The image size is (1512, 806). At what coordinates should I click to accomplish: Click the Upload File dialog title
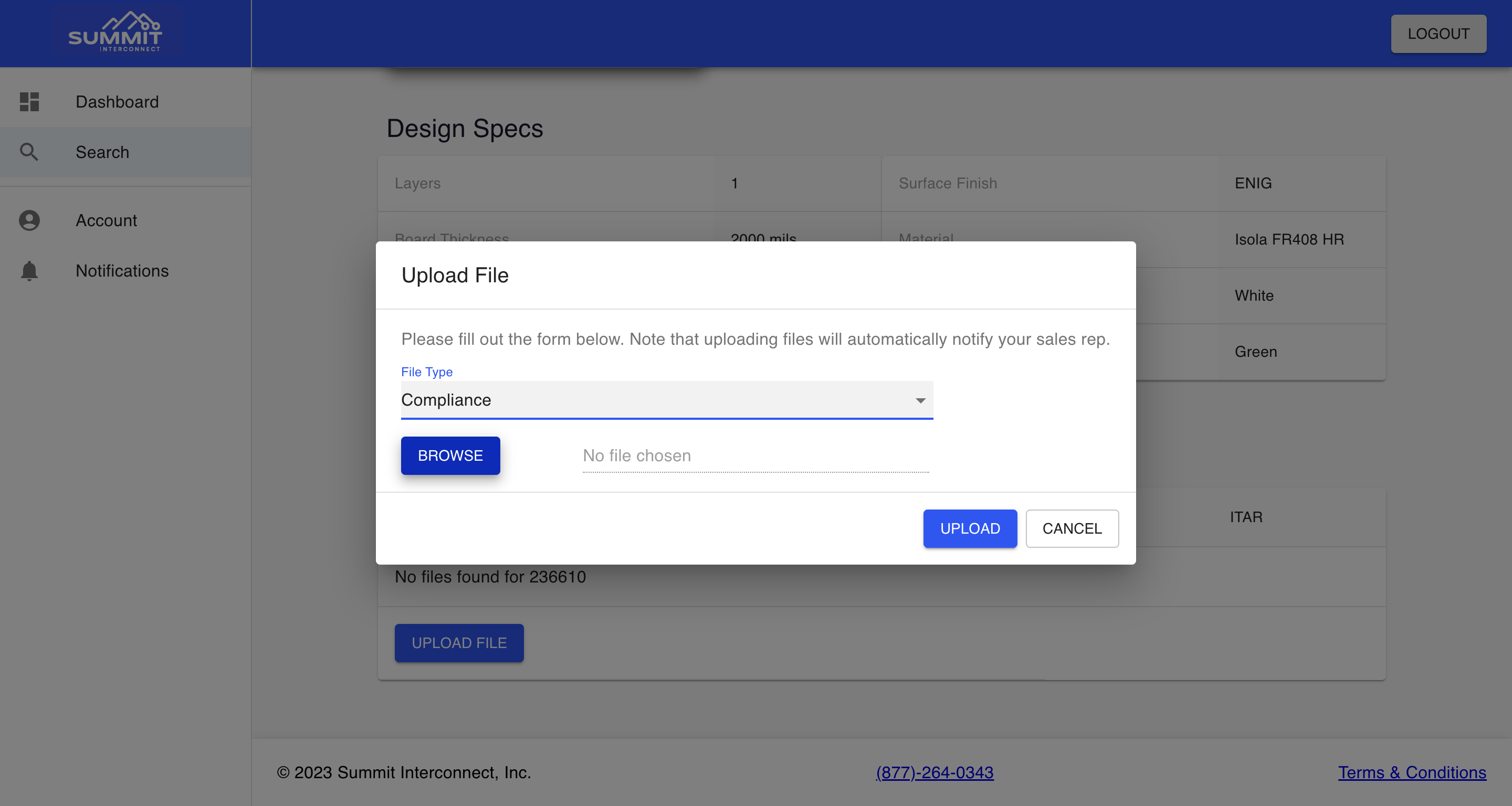pos(455,275)
